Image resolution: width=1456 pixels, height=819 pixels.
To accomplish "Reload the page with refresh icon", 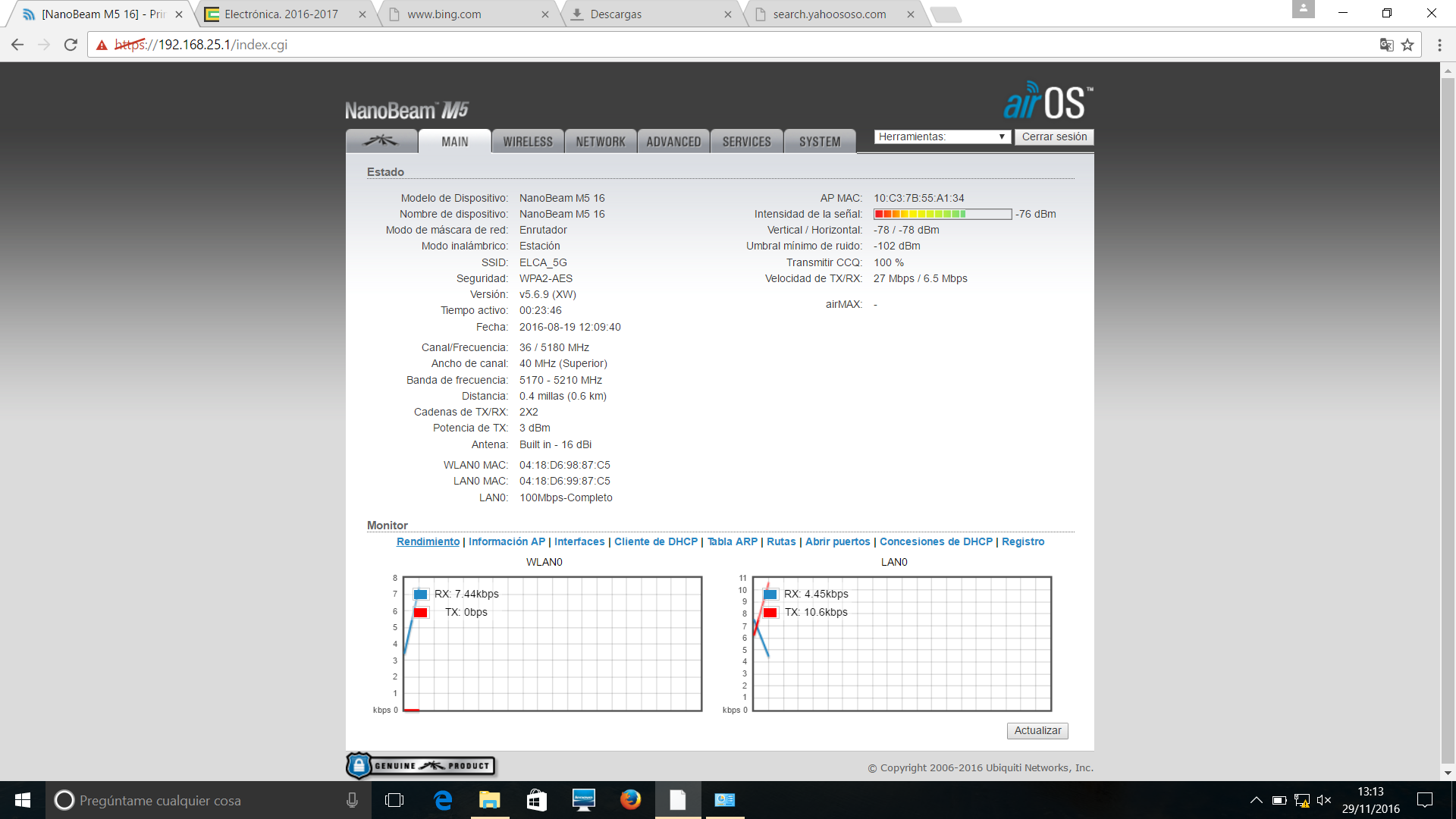I will (x=71, y=45).
